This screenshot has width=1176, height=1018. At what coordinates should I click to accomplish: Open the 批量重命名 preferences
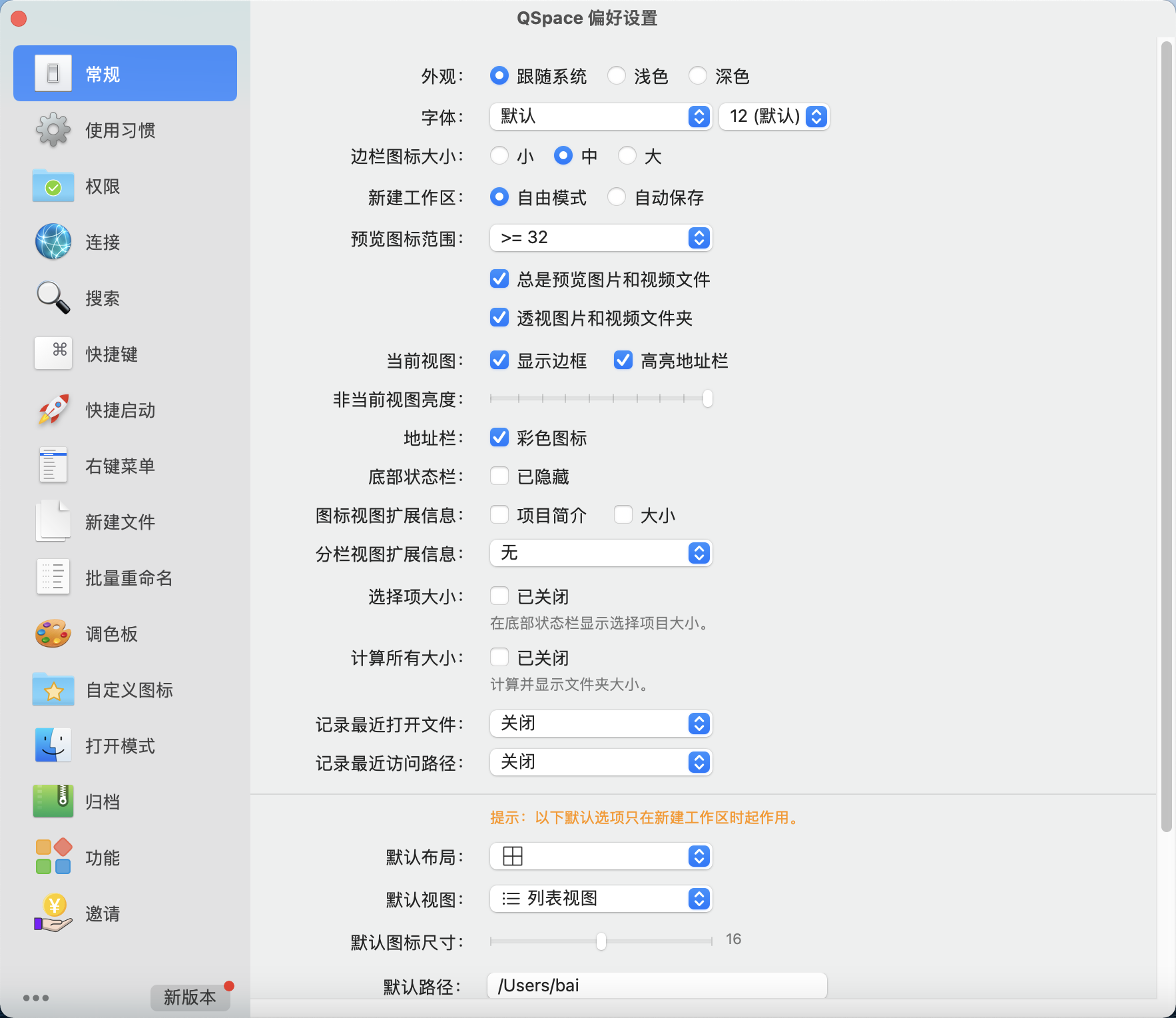pyautogui.click(x=125, y=577)
